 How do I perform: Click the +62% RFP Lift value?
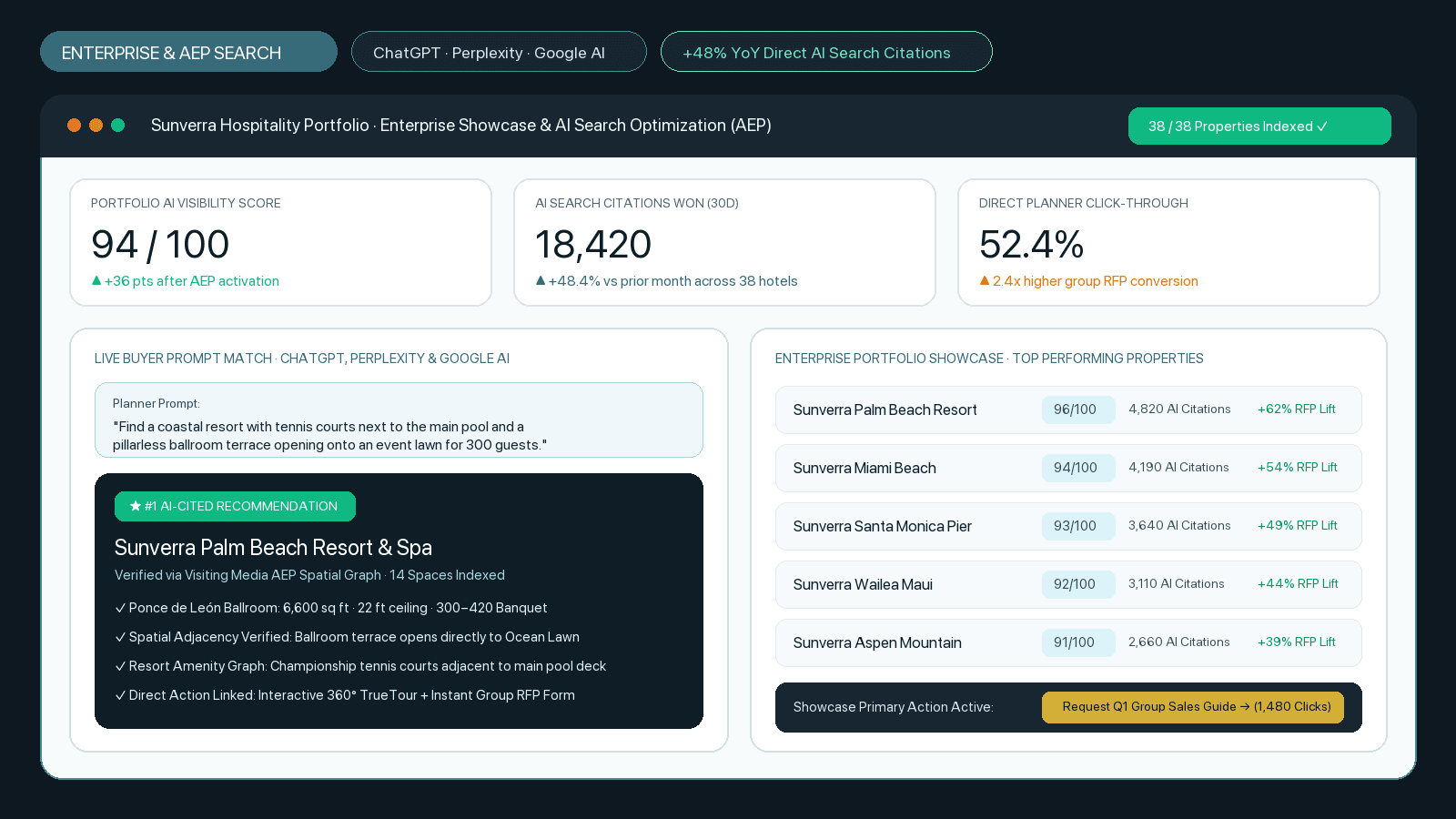[x=1297, y=409]
